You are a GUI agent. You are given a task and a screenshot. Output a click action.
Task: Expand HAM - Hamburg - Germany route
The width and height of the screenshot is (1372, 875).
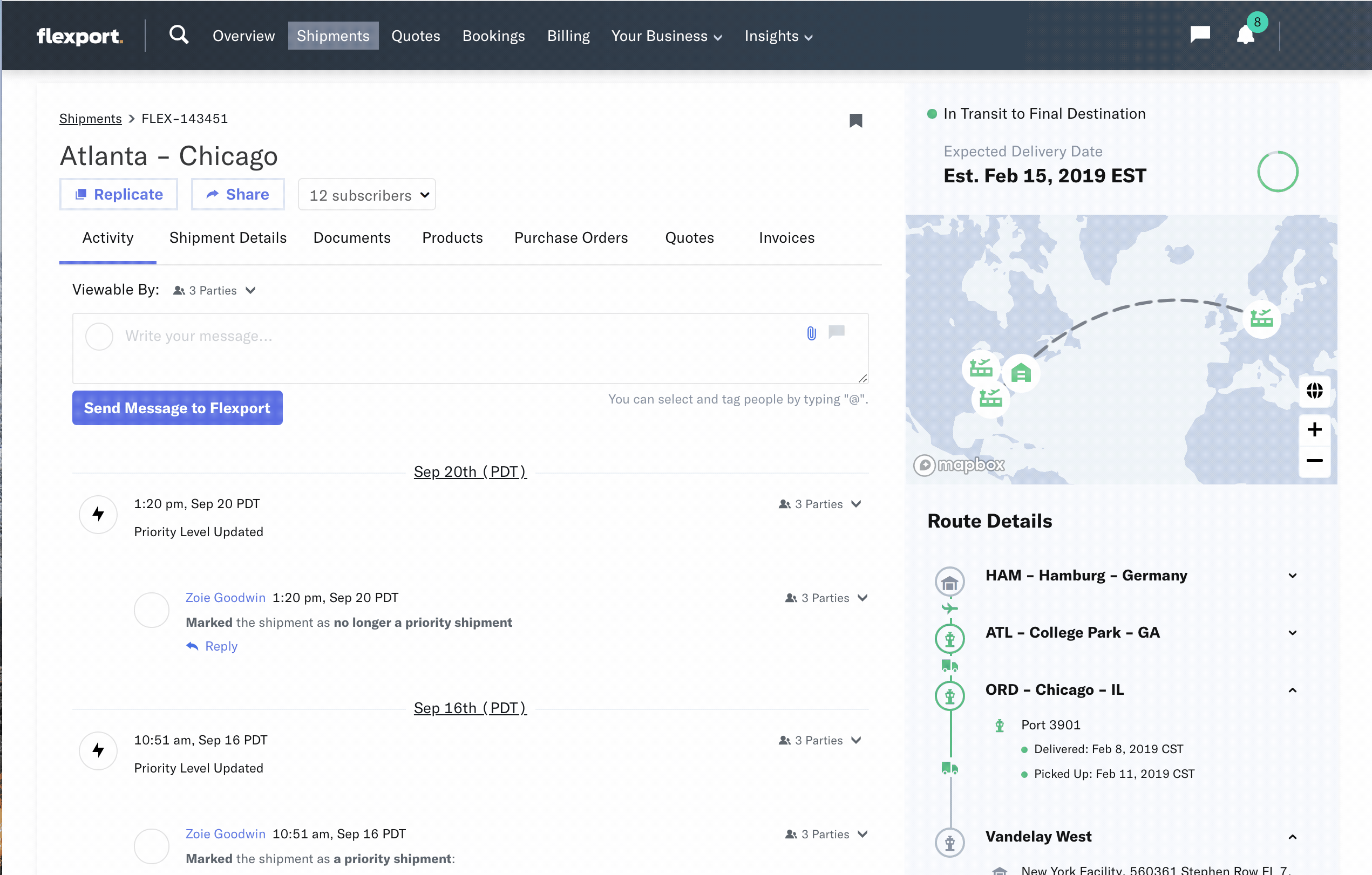(1292, 576)
